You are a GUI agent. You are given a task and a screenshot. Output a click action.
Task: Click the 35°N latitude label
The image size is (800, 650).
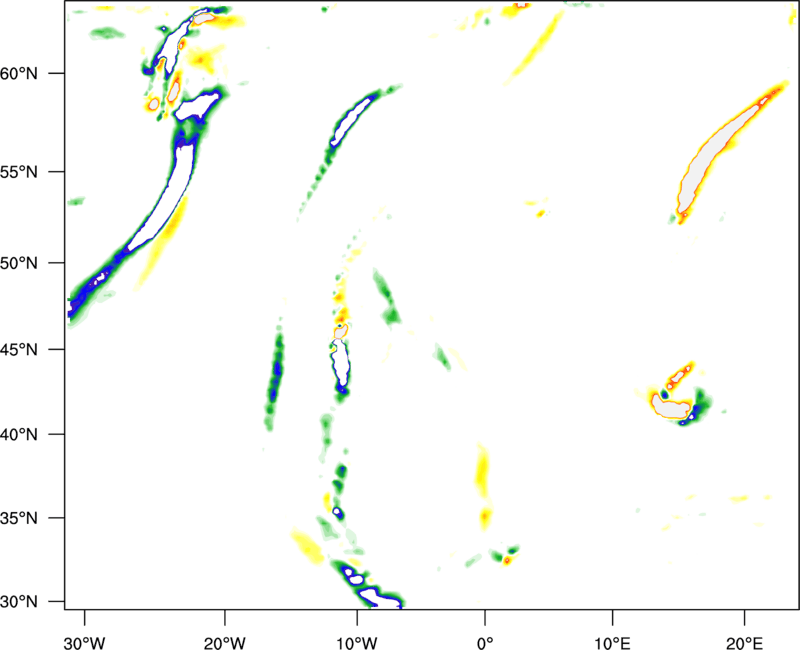[19, 518]
